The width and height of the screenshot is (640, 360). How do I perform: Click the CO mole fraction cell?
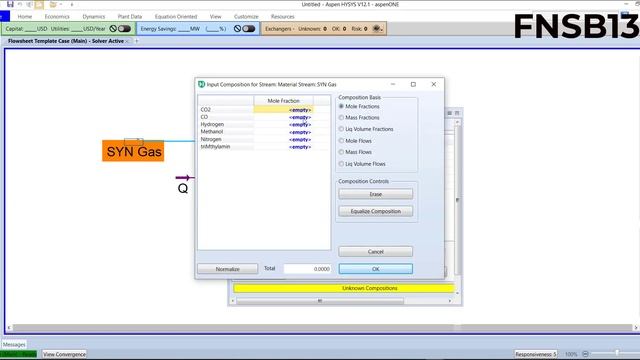pyautogui.click(x=283, y=117)
